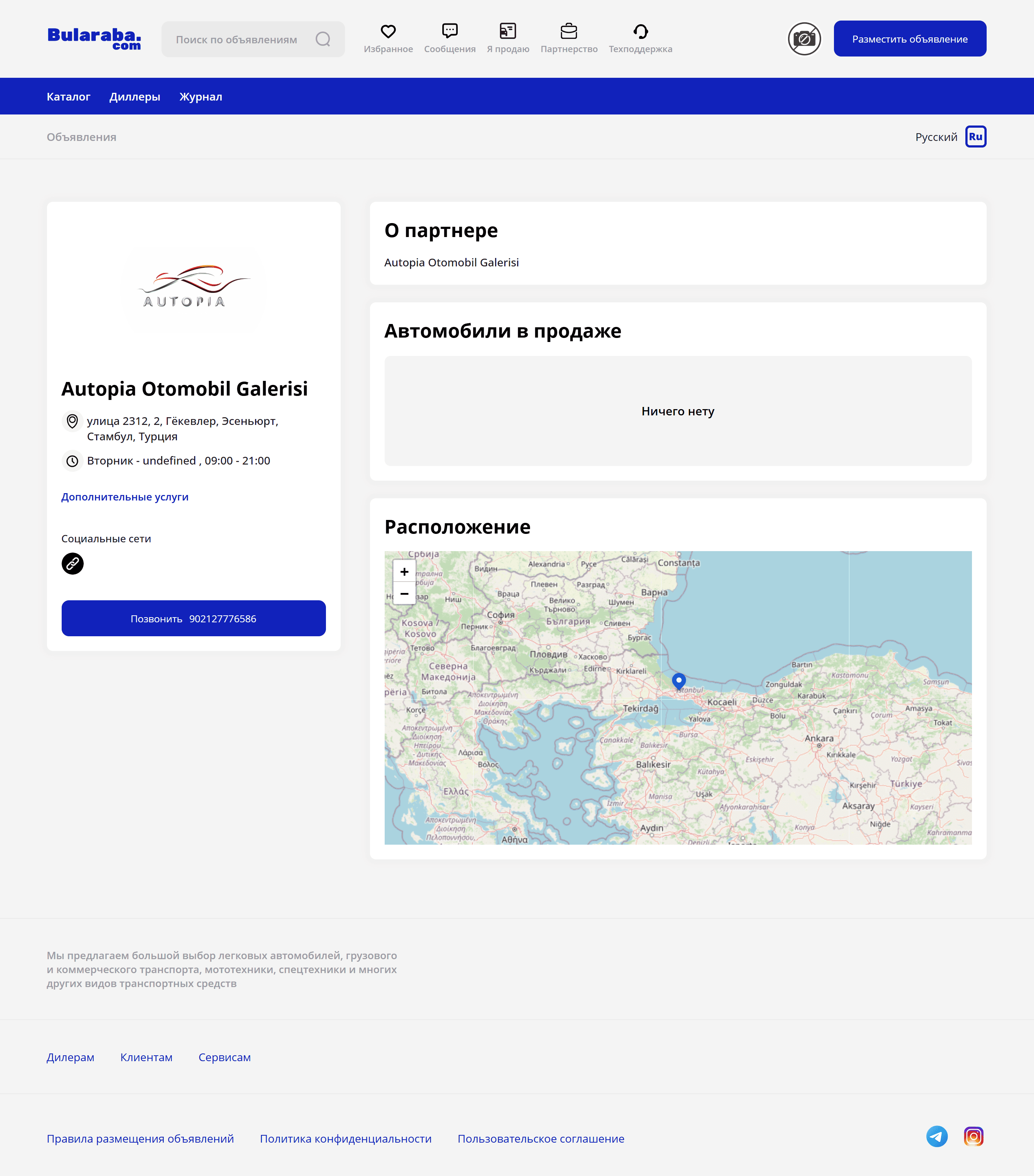The height and width of the screenshot is (1176, 1034).
Task: Expand Дополнительные услуги section
Action: (125, 497)
